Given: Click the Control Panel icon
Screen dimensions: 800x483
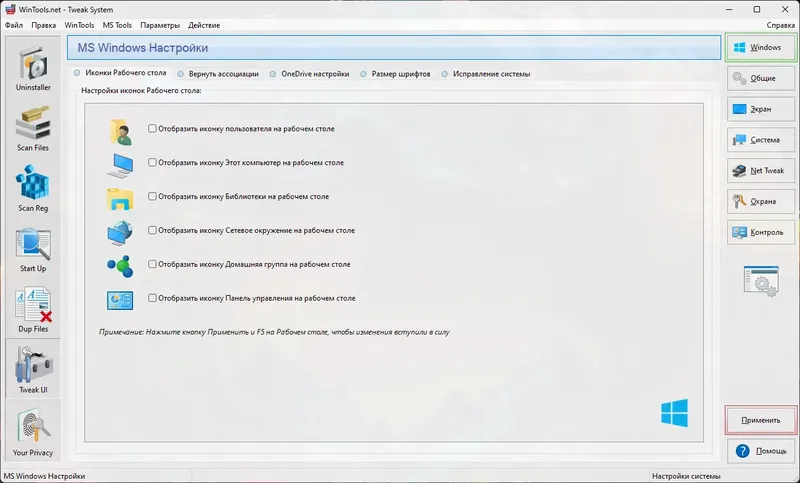Looking at the screenshot, I should pos(120,300).
